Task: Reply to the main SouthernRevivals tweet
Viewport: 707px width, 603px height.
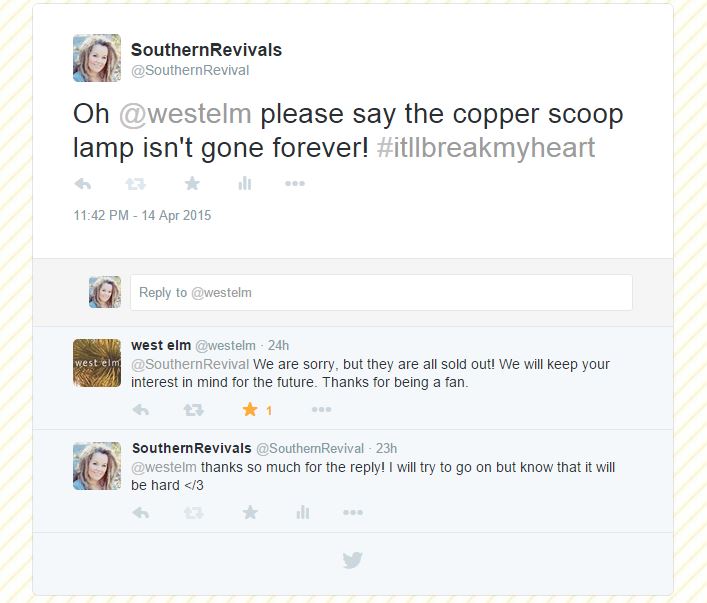Action: 83,184
